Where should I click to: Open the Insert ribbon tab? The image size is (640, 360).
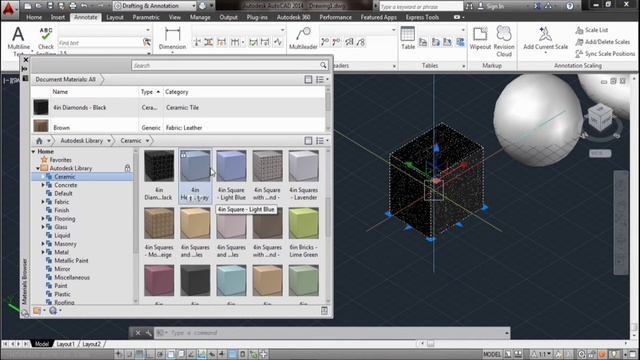(x=58, y=17)
